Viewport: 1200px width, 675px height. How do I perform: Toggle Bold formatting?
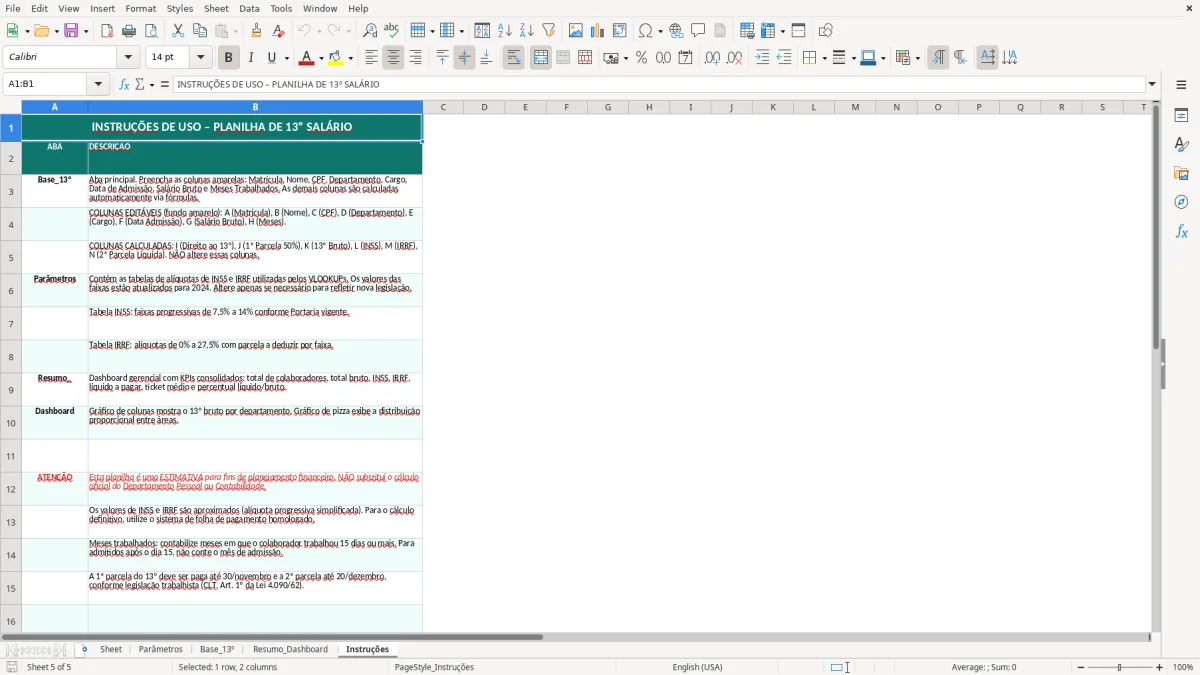point(228,58)
